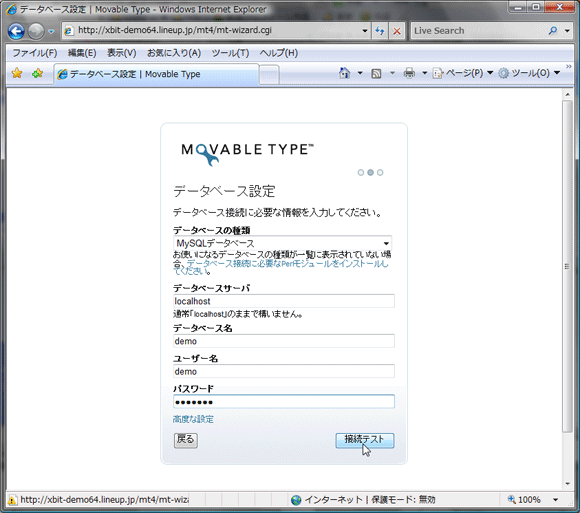Click the toolbar overflow chevron
The width and height of the screenshot is (580, 513).
(569, 66)
